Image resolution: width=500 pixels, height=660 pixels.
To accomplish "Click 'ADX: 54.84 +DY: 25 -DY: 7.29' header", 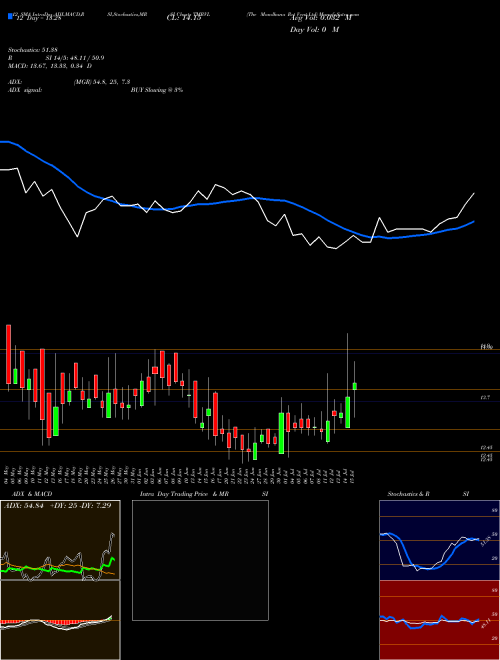I will (57, 505).
